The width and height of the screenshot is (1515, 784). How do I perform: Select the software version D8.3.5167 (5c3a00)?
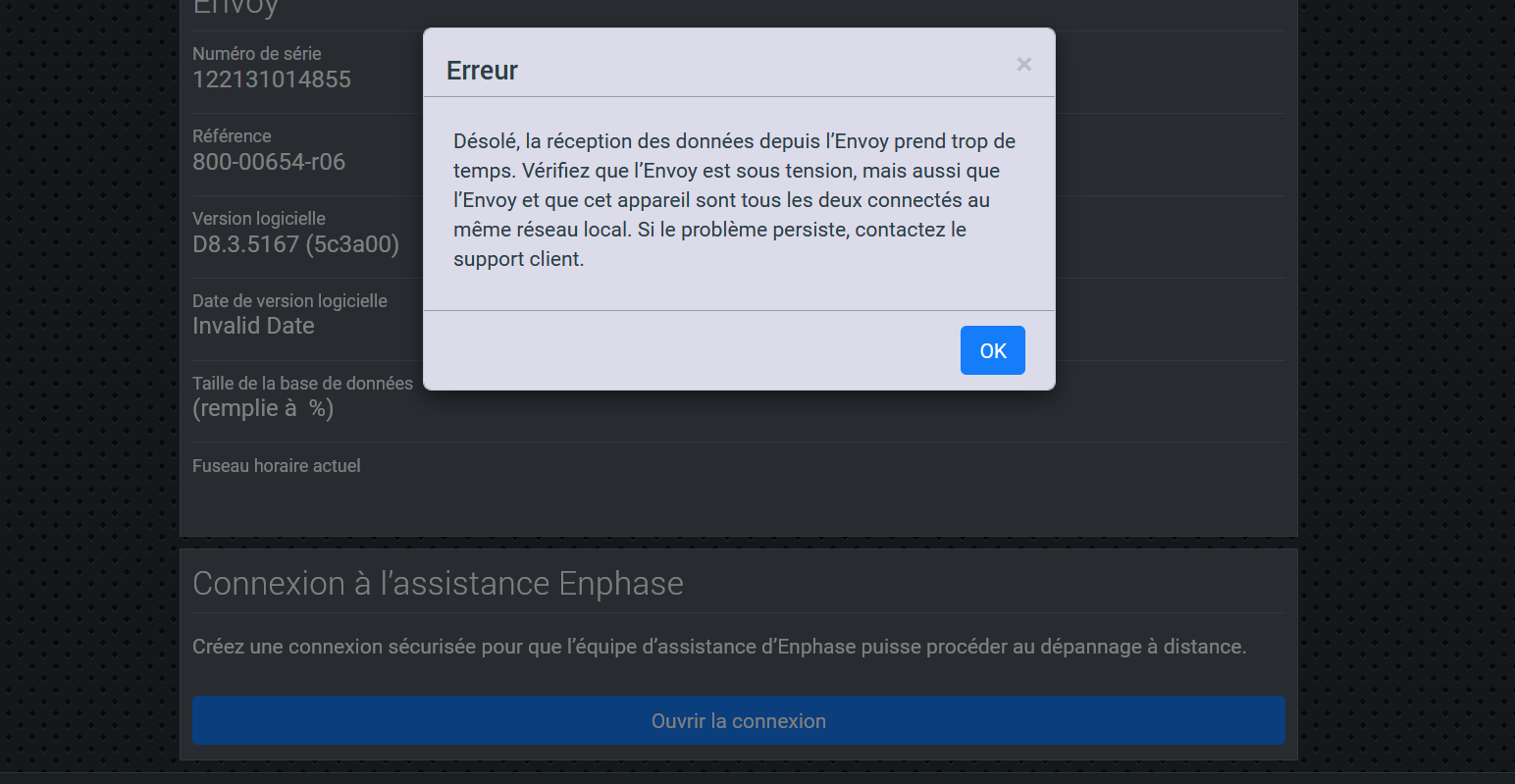(295, 244)
